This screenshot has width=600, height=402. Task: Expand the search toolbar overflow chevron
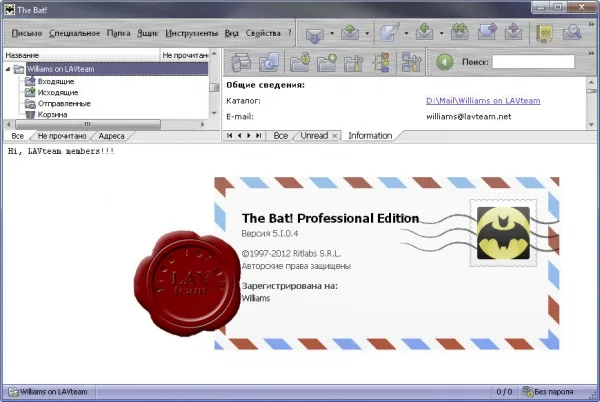592,54
